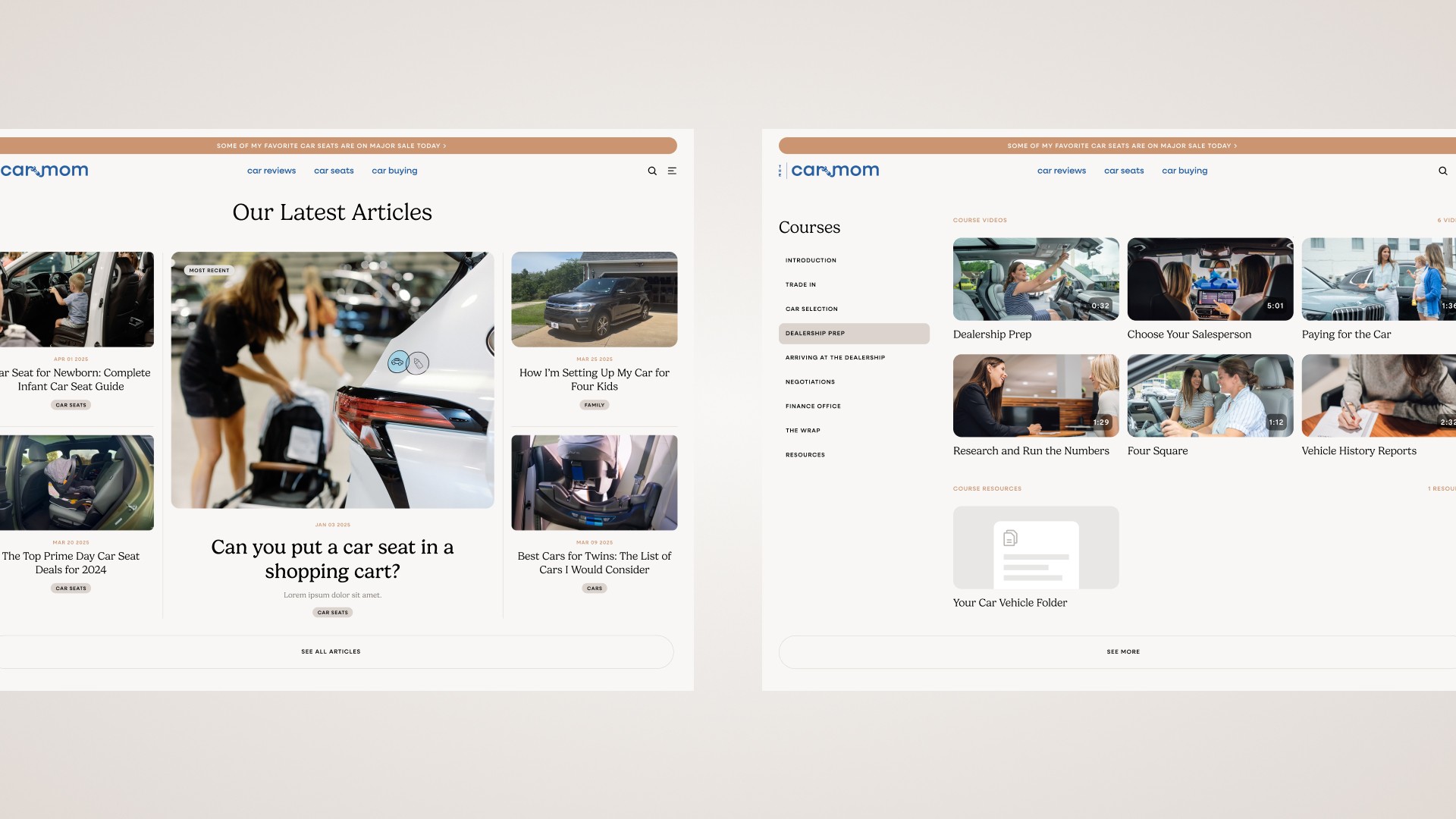Click the carmom logo on the Courses page
Screen dimensions: 1456x819
click(x=834, y=171)
